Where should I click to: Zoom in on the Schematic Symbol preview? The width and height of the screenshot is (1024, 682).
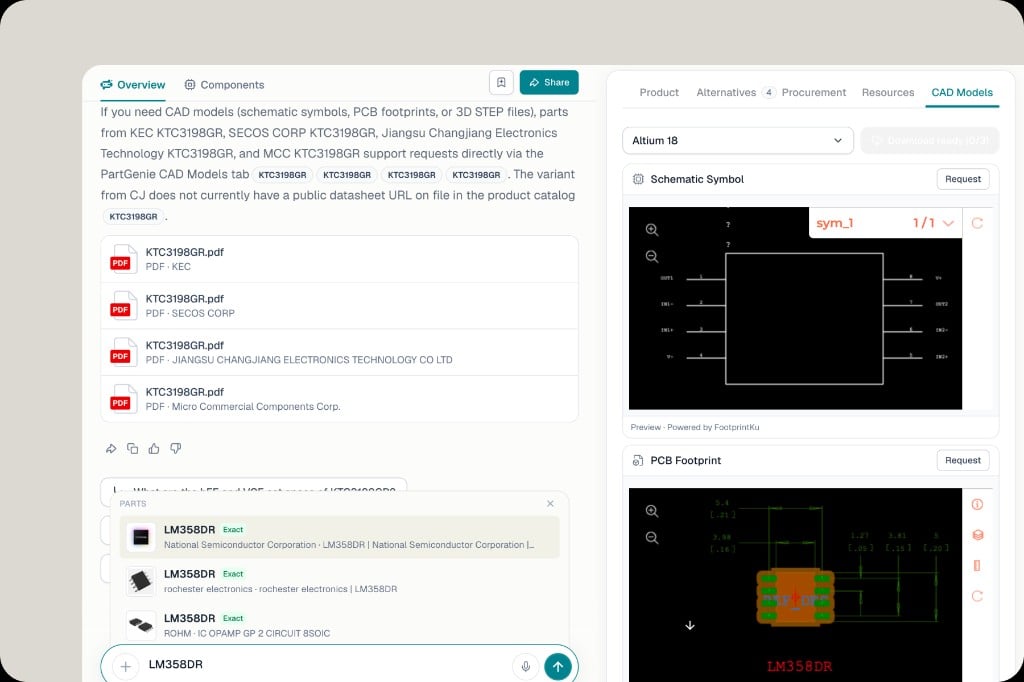coord(652,230)
